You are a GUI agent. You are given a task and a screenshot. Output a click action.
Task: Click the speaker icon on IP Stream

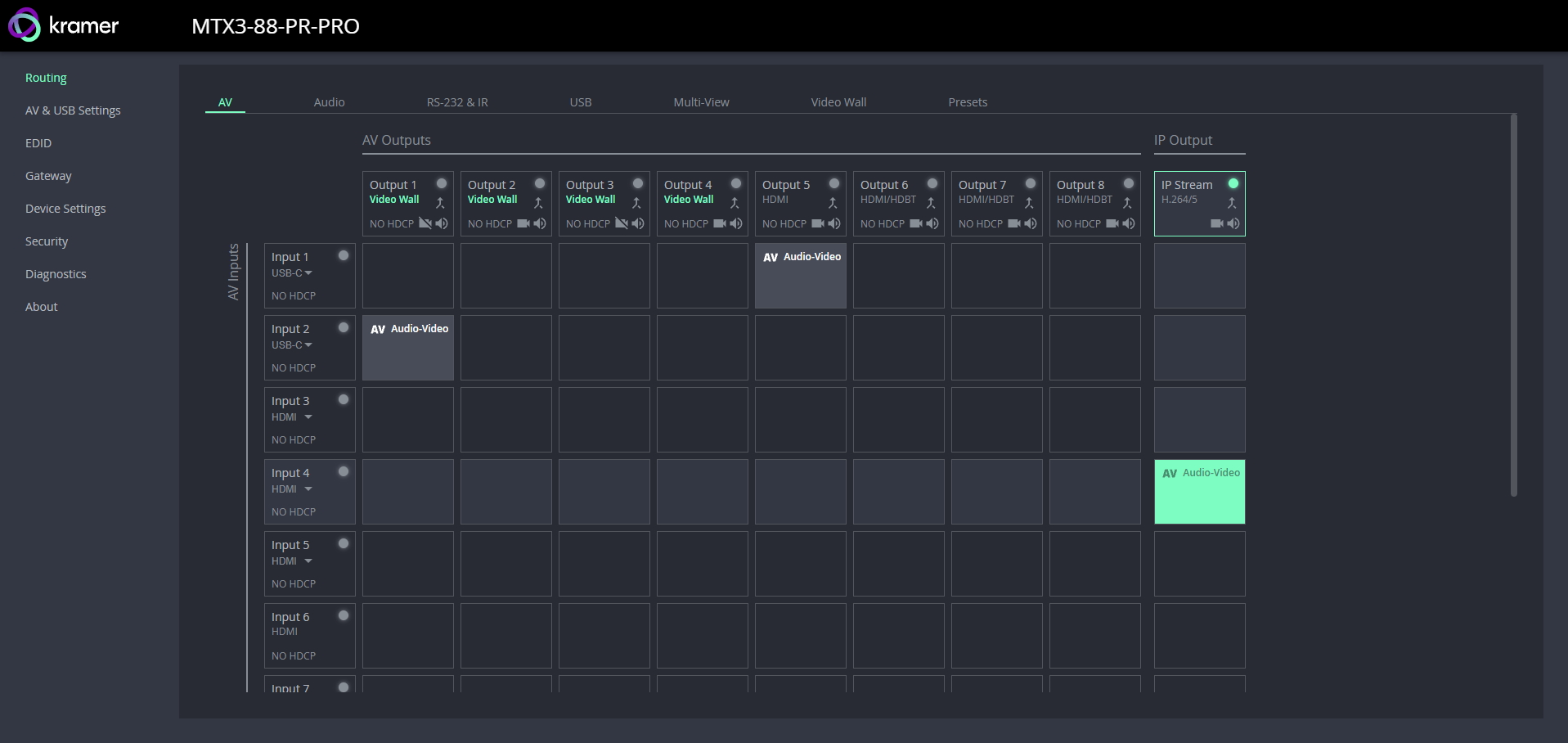click(x=1233, y=223)
